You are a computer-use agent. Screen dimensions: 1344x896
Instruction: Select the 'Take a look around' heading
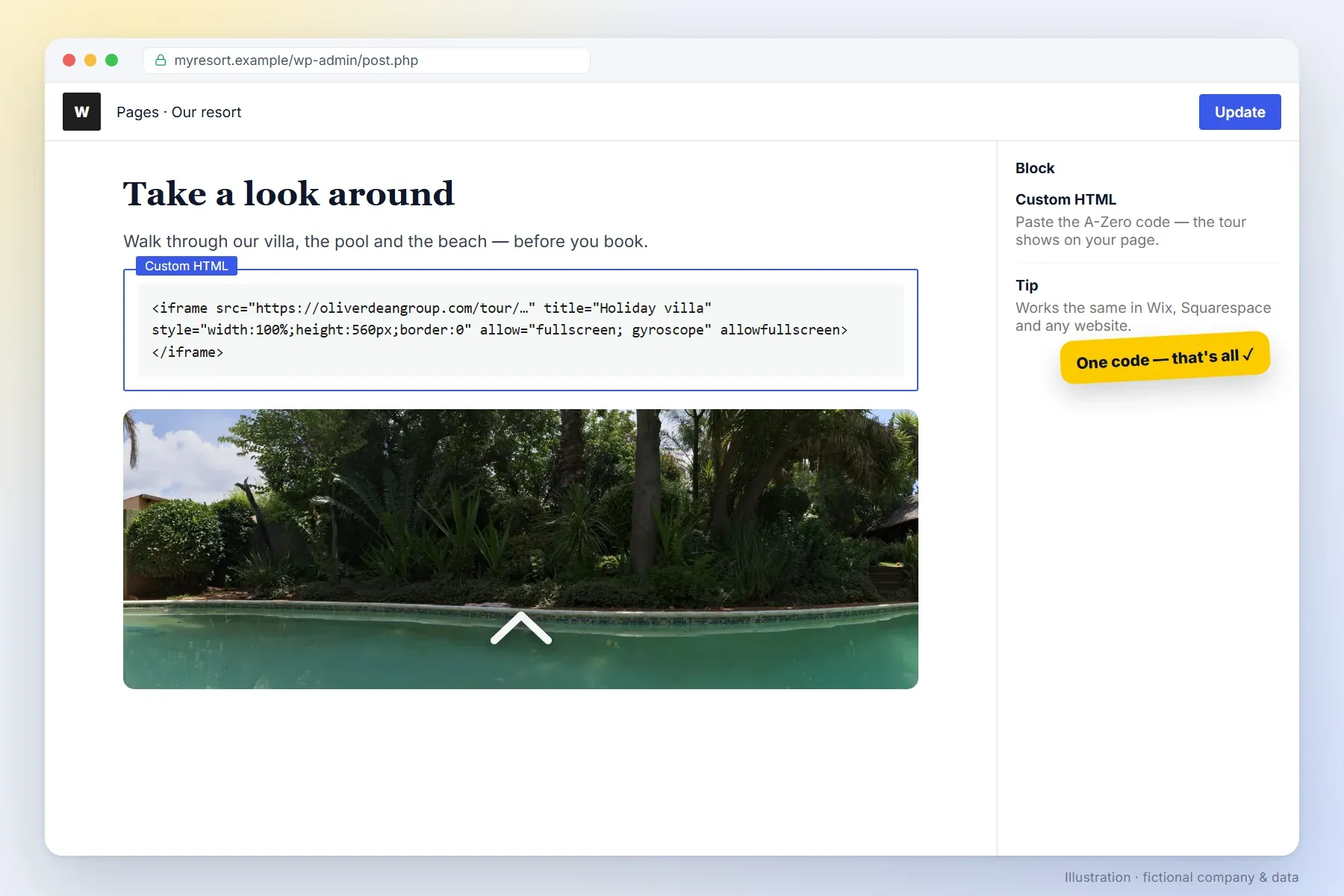[288, 194]
